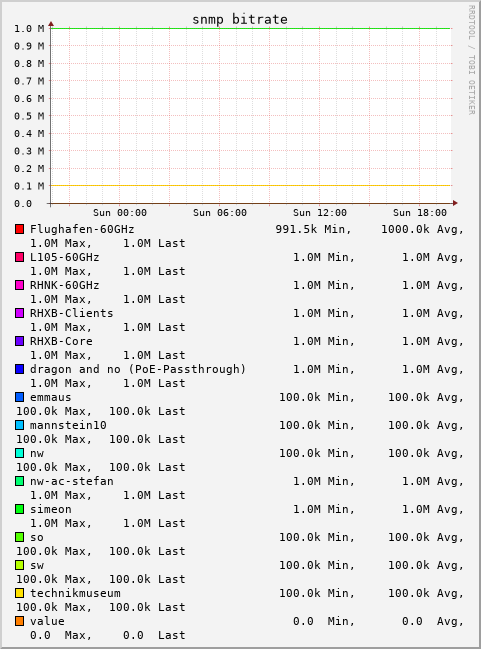Select the magenta RHNK-60GHz color swatch

(x=19, y=285)
